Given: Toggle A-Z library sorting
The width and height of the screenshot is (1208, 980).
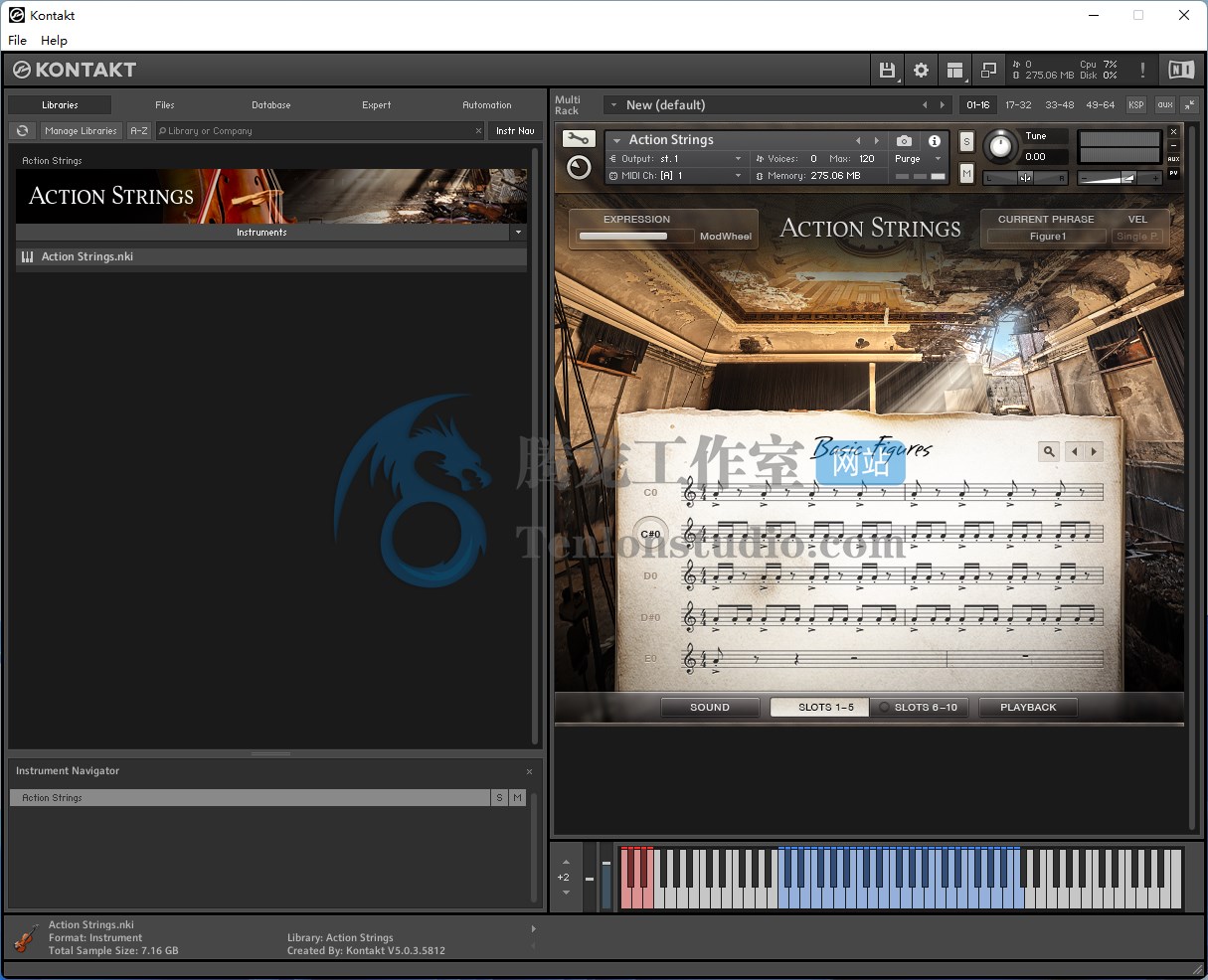Looking at the screenshot, I should (x=139, y=130).
